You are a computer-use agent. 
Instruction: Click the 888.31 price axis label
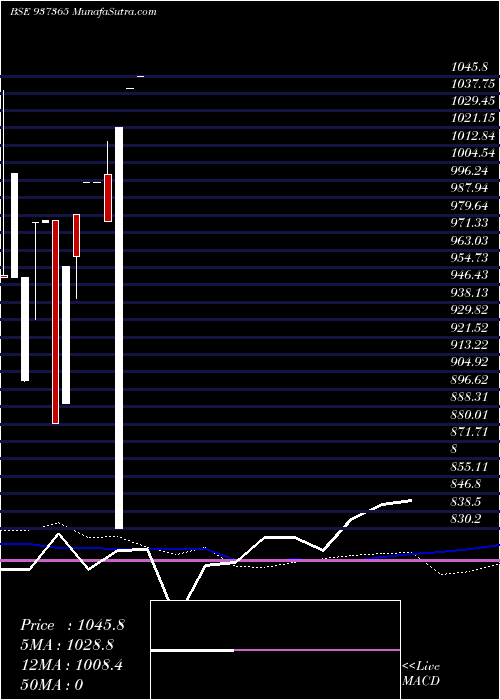click(x=470, y=397)
